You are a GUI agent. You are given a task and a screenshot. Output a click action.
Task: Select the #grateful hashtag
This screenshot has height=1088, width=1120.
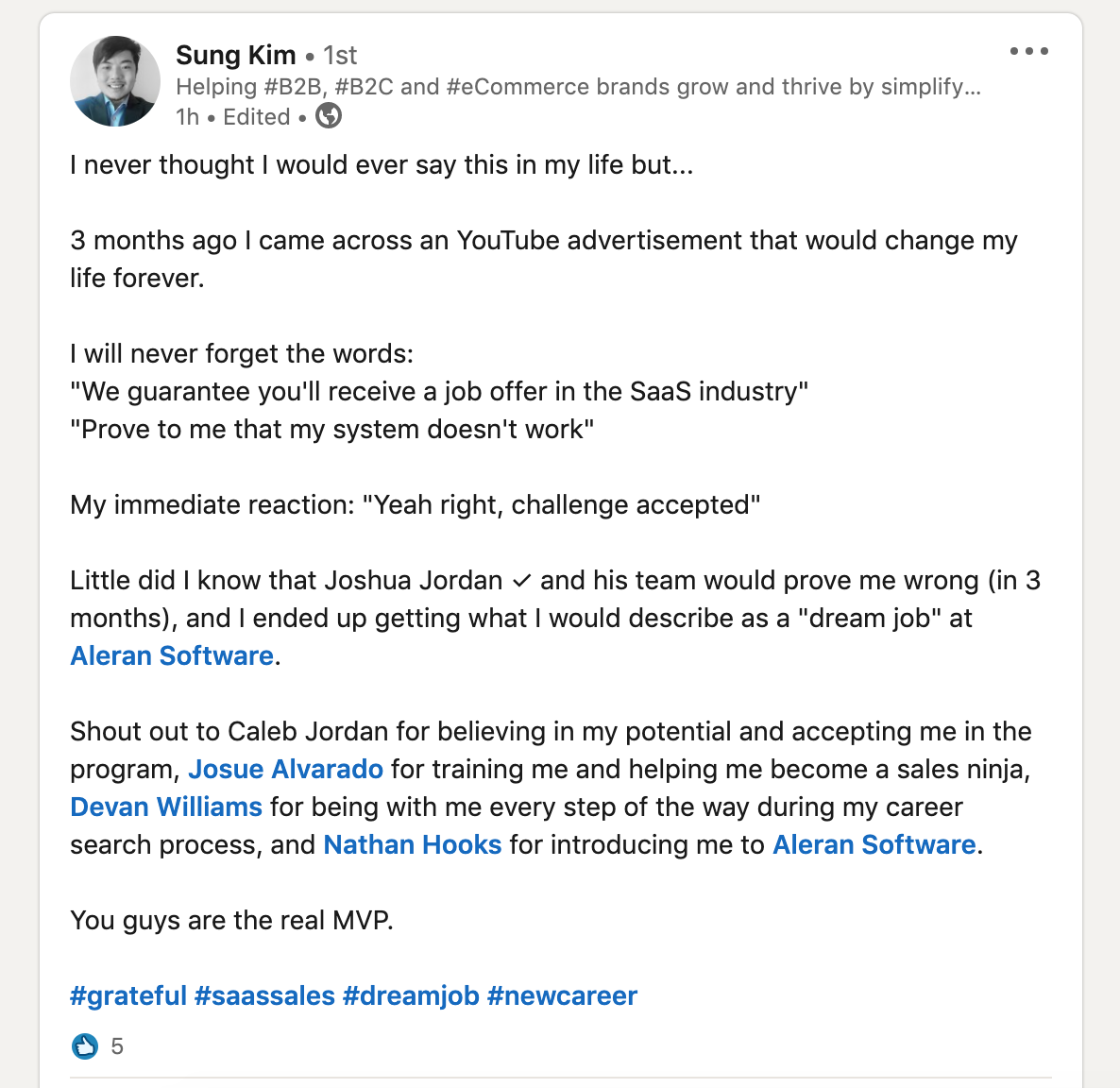pyautogui.click(x=128, y=995)
